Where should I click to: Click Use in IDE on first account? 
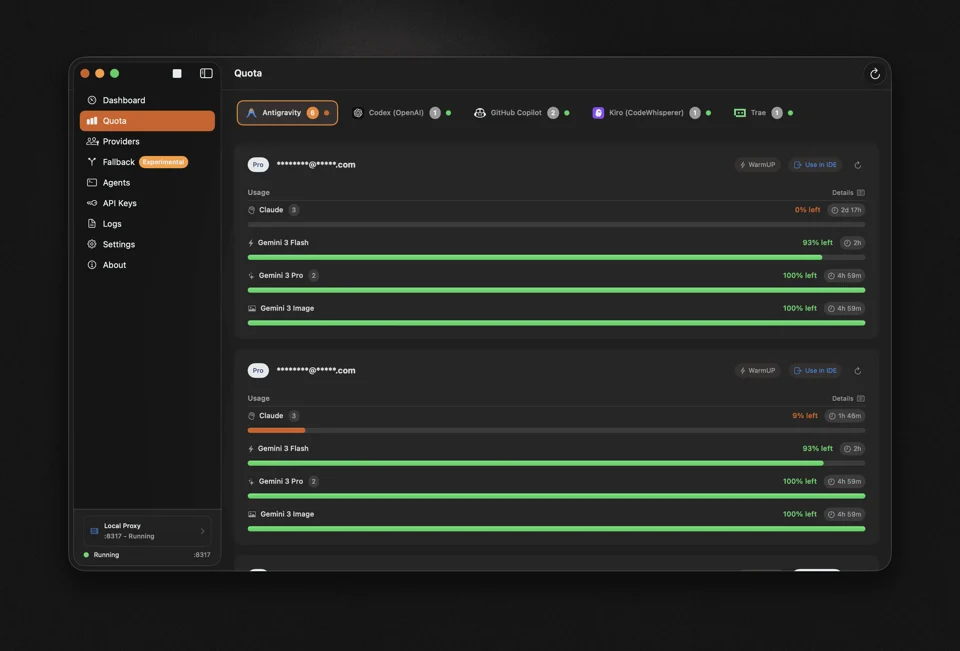click(x=815, y=165)
